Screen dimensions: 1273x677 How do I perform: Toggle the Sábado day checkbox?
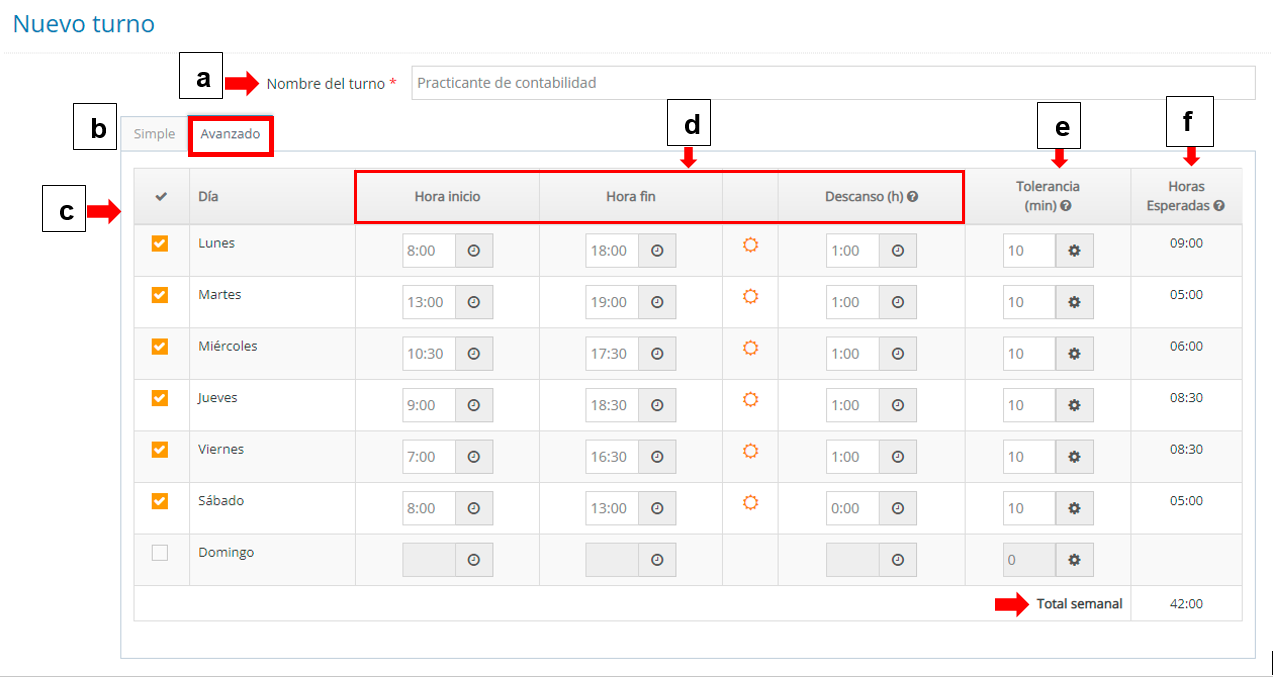pyautogui.click(x=160, y=501)
